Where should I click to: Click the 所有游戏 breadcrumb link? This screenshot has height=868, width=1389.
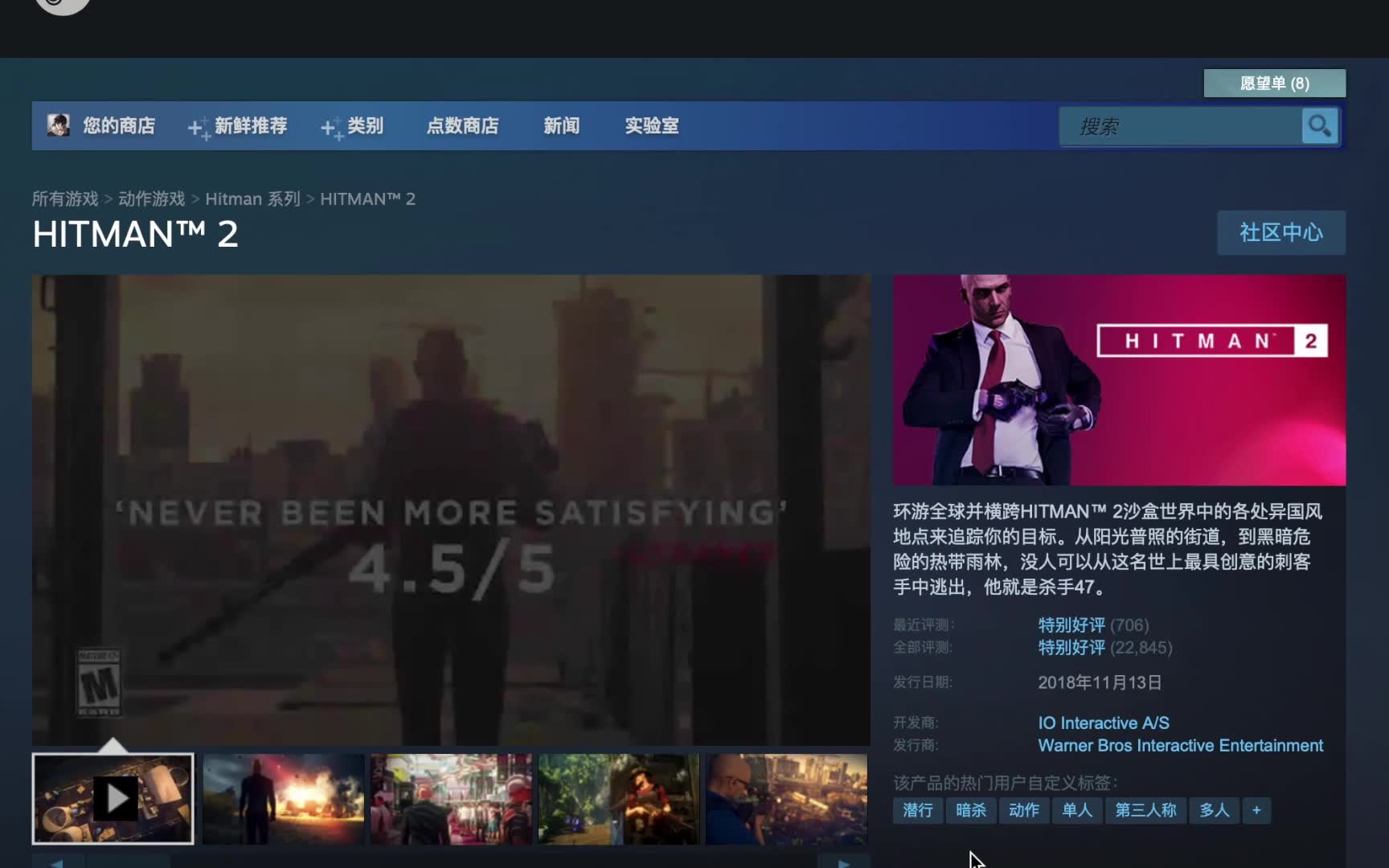(x=65, y=199)
